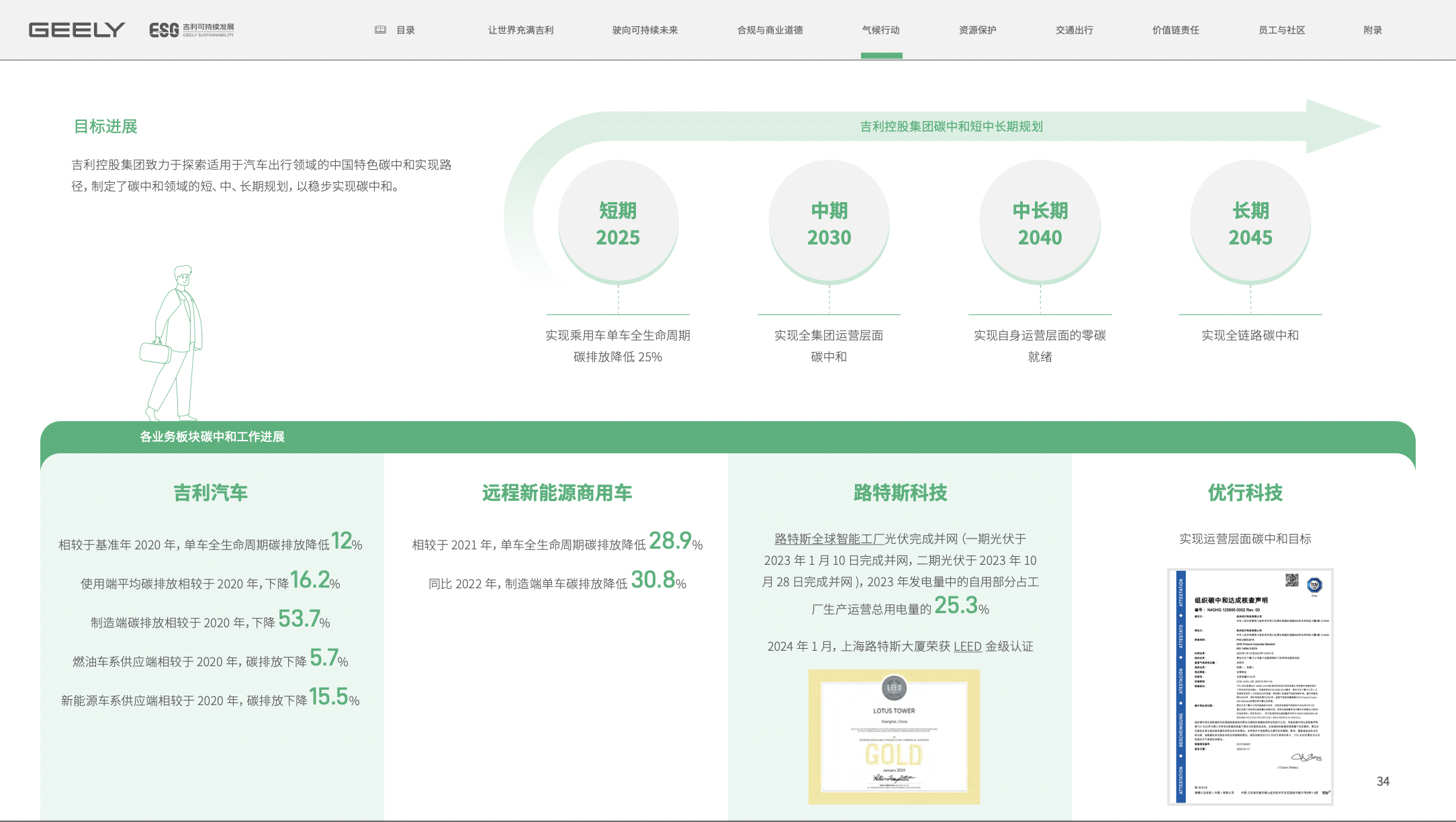Click the 远程新能源商用车 column heading
The height and width of the screenshot is (822, 1456).
[557, 493]
